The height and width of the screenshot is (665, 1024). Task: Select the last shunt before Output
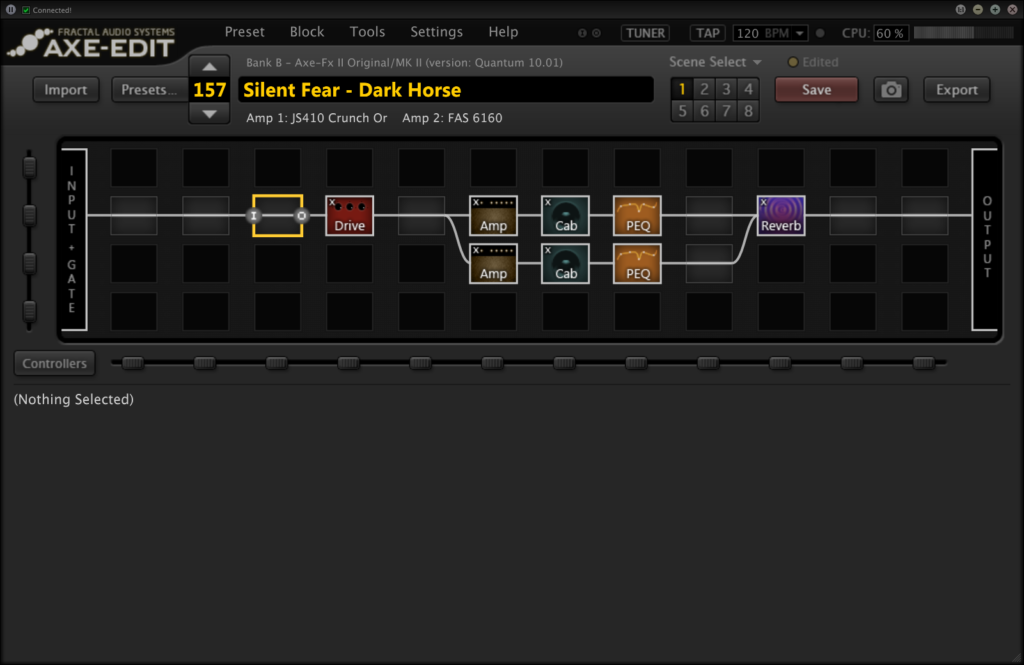point(924,216)
